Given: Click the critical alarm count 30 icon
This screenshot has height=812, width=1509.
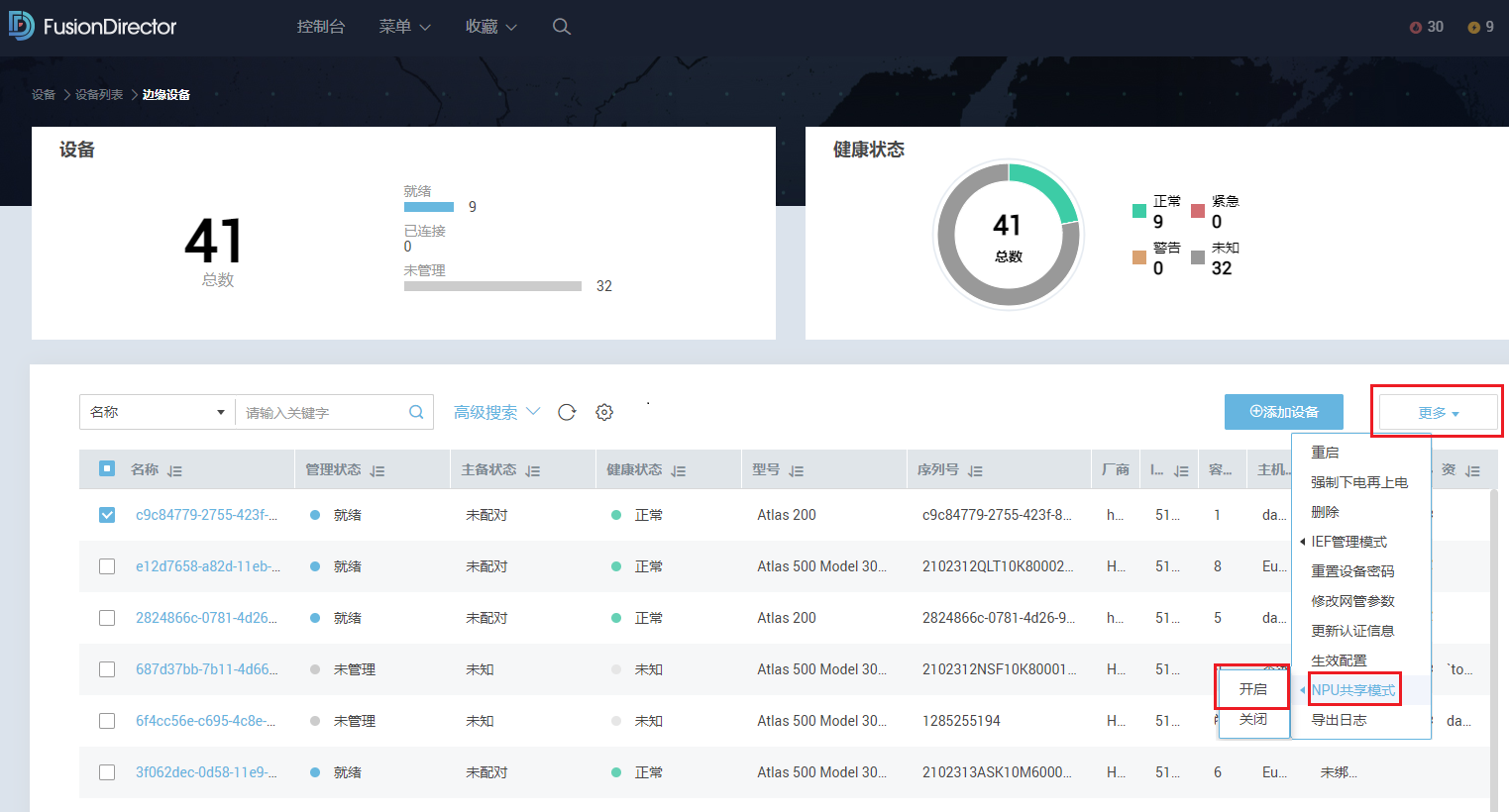Looking at the screenshot, I should pos(1416,28).
